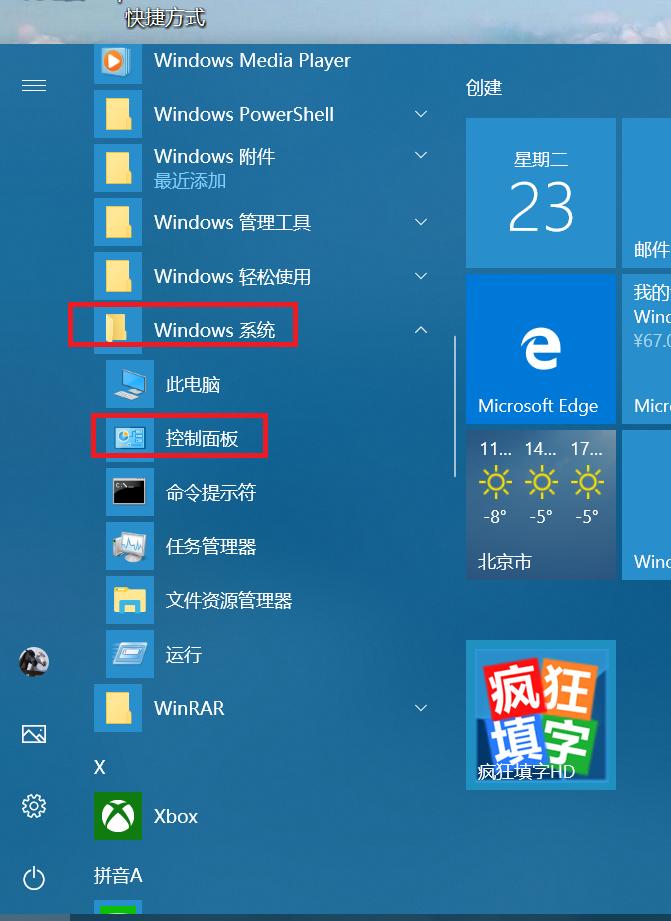Screen dimensions: 671x921
Task: Expand the WinRAR folder chevron
Action: 421,708
